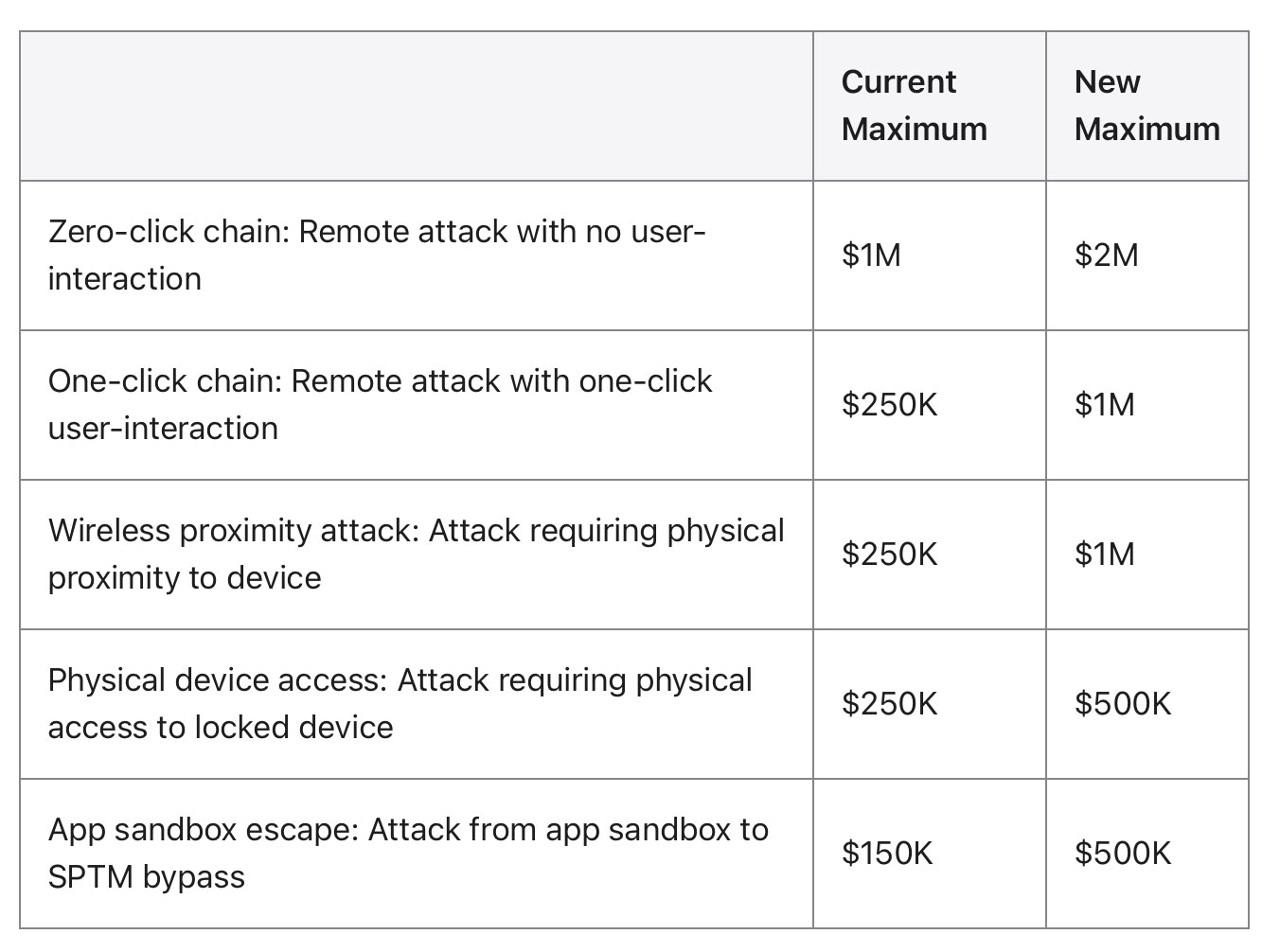Click Physical device access's $500K new maximum

tap(1123, 703)
